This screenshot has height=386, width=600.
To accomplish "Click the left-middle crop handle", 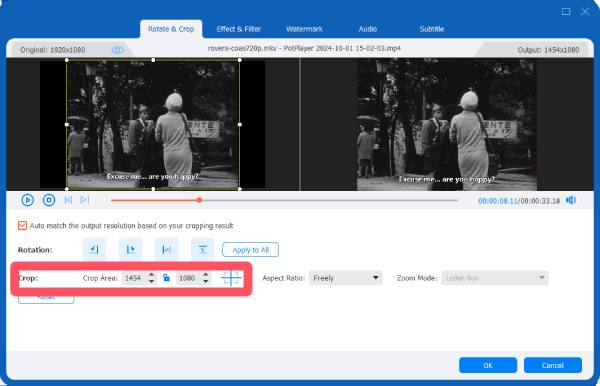I will (x=67, y=124).
